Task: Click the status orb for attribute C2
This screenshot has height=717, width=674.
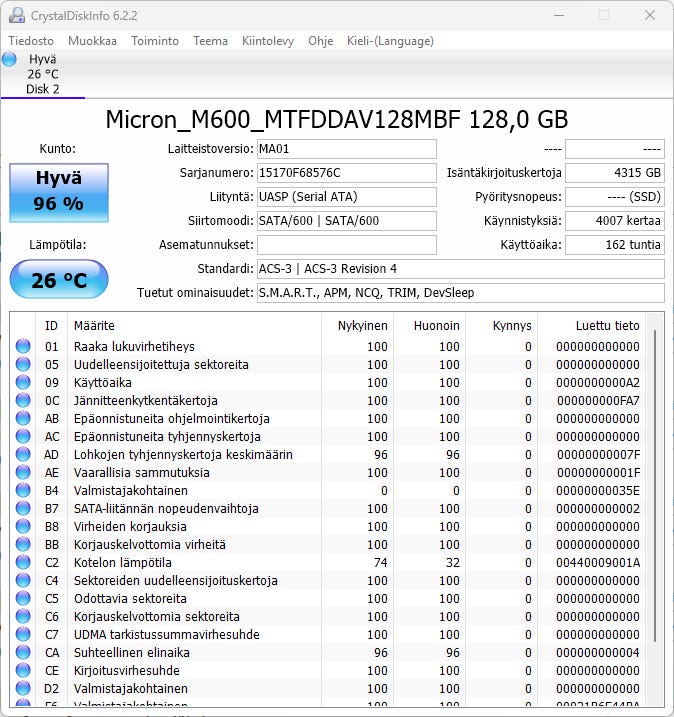Action: (x=23, y=562)
